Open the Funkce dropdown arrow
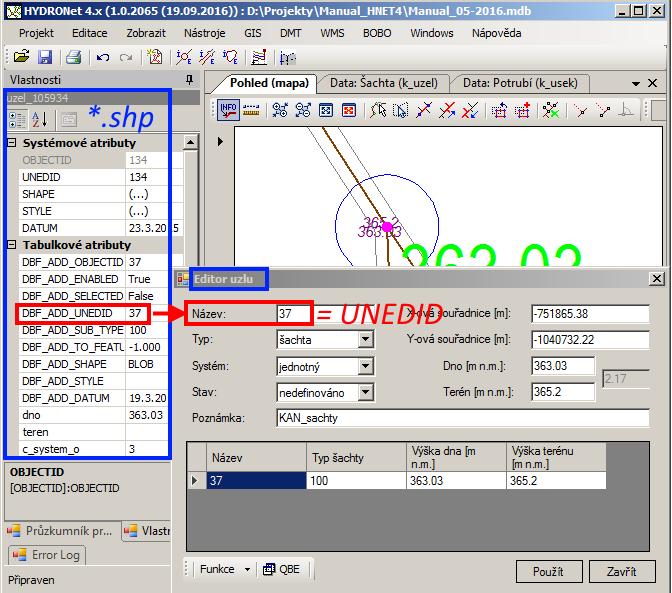 [247, 569]
